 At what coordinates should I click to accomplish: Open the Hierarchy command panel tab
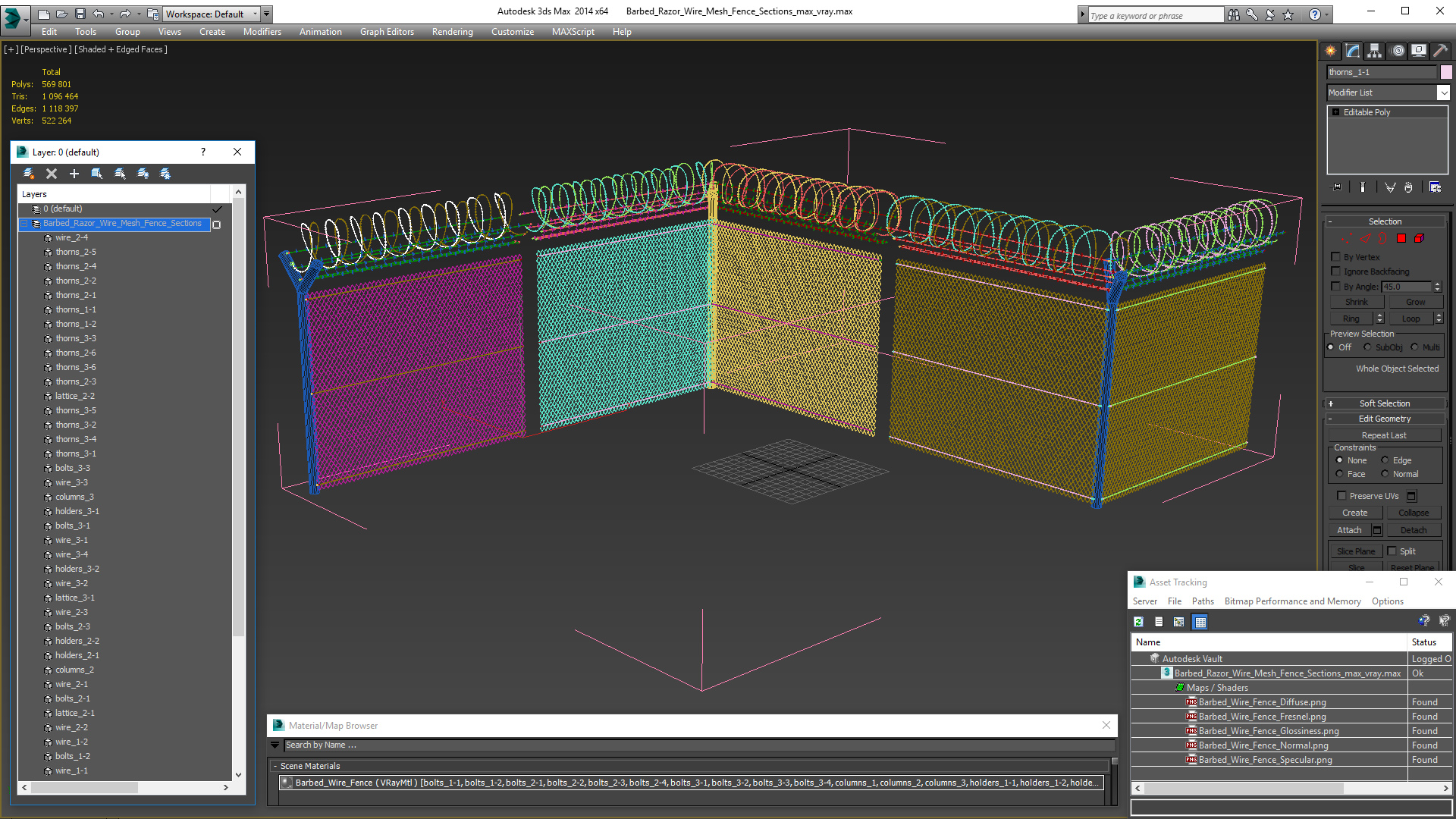(1375, 51)
